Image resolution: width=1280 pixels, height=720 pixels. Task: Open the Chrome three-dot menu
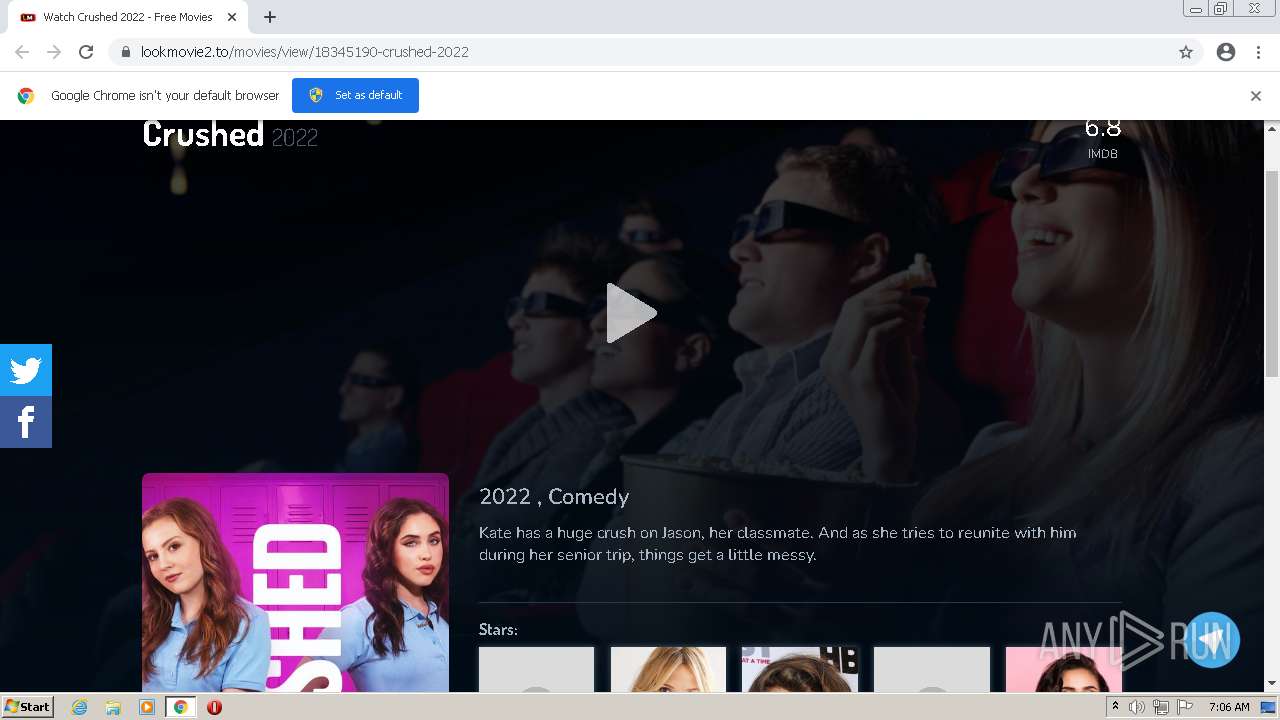(x=1258, y=52)
